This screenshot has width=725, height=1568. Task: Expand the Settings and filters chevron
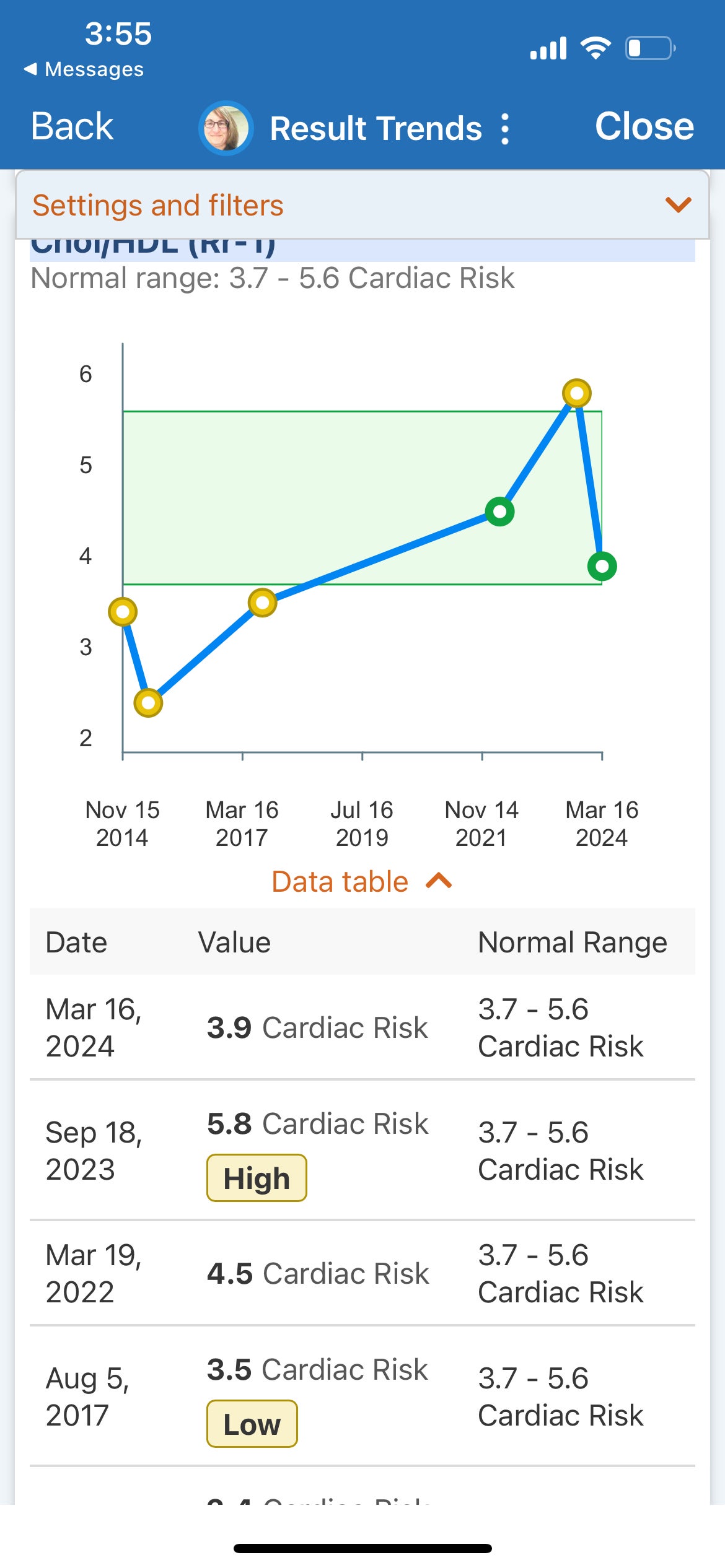coord(678,205)
